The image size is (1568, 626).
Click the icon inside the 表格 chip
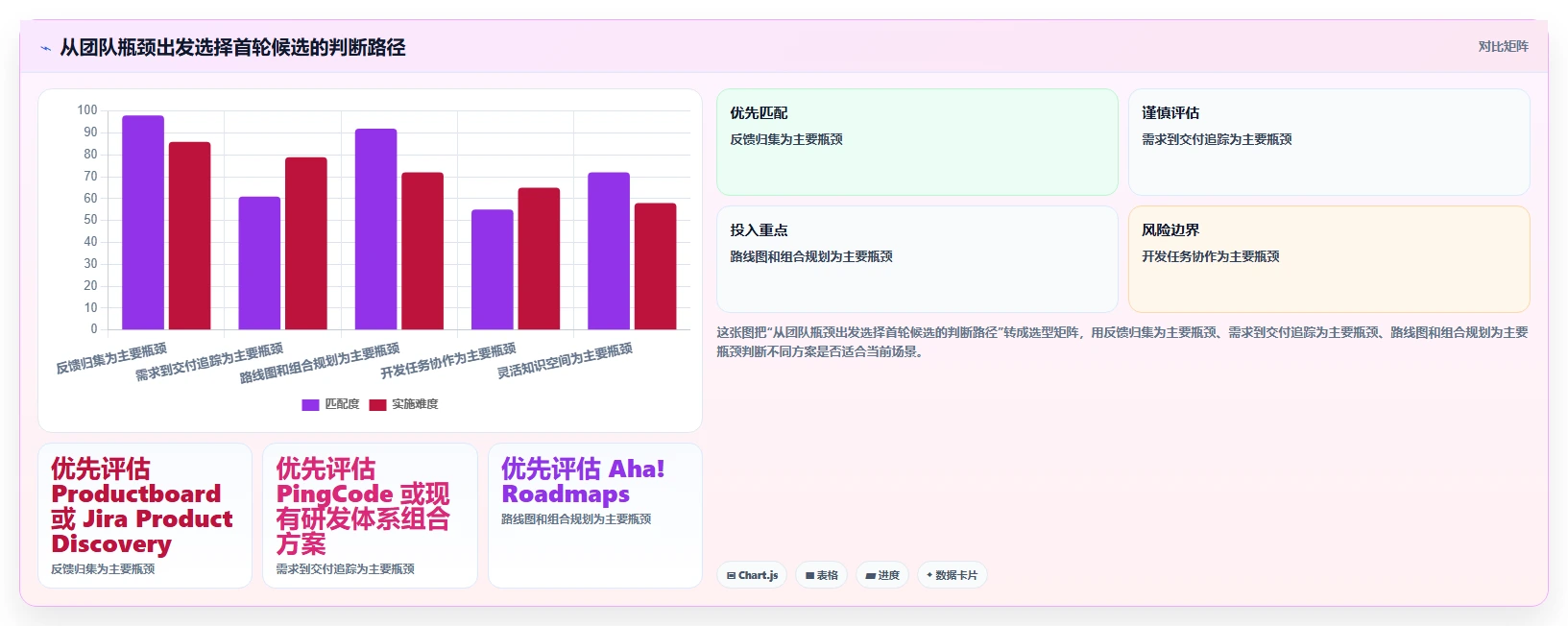pyautogui.click(x=809, y=576)
